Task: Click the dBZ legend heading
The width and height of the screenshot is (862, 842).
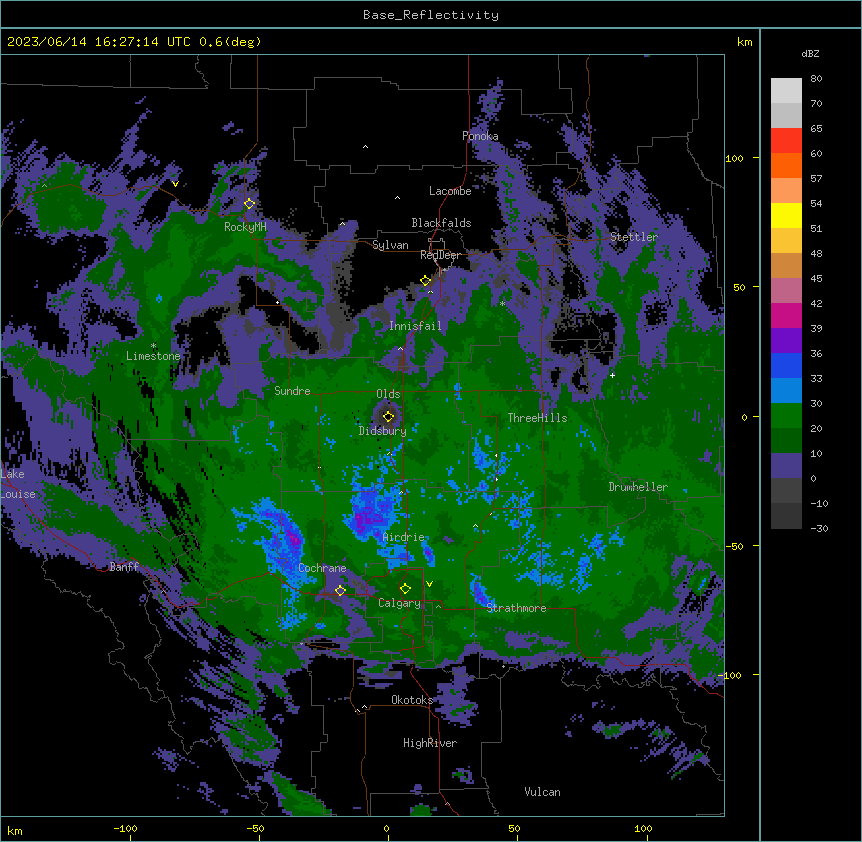Action: pos(810,54)
